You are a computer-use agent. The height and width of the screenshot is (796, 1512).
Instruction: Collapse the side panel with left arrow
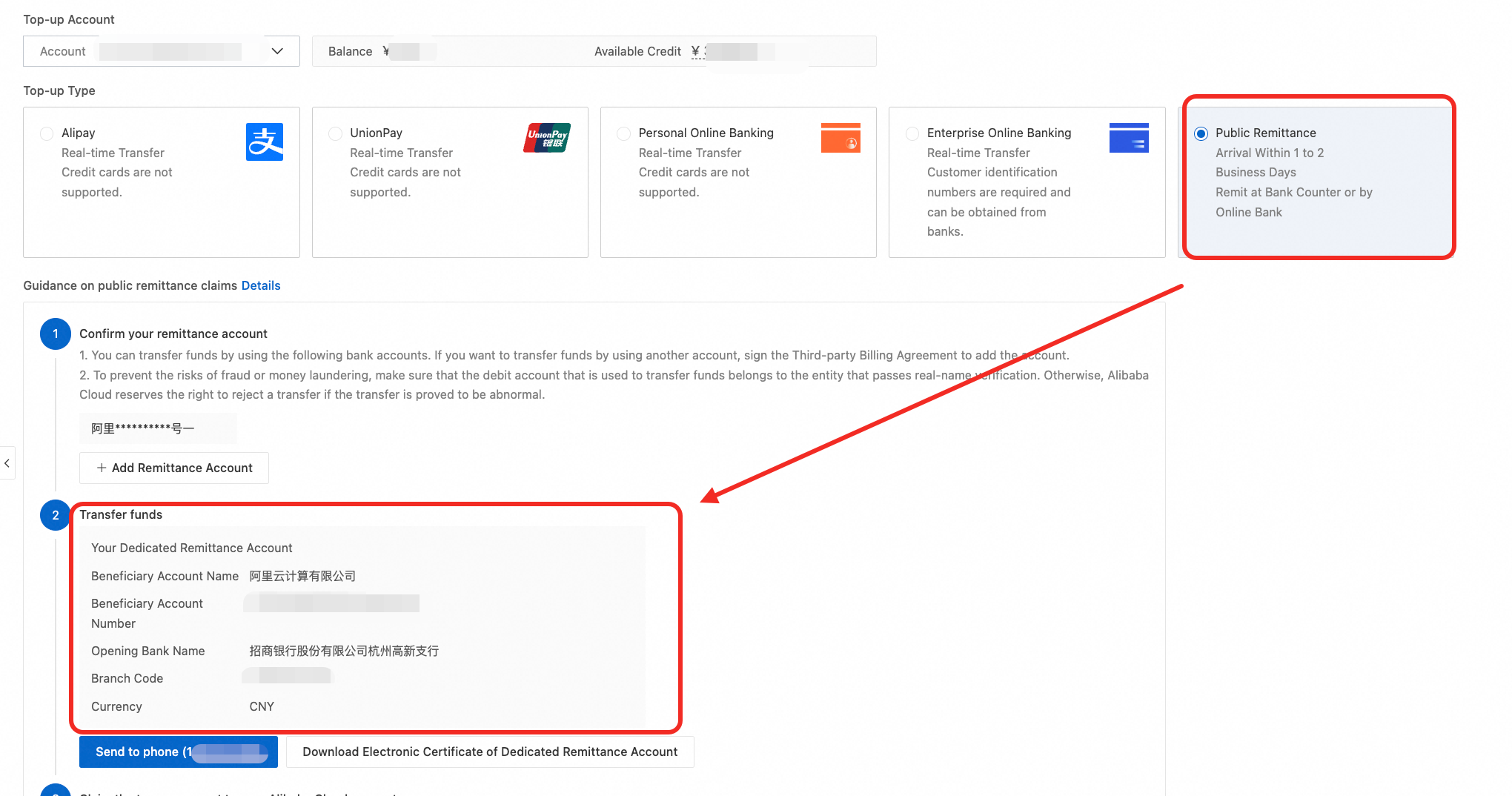[7, 463]
